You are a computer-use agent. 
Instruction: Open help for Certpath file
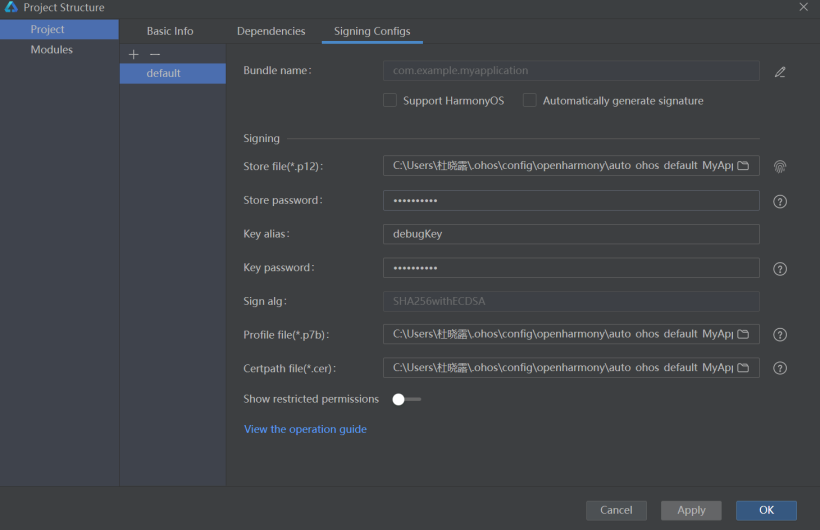[780, 368]
